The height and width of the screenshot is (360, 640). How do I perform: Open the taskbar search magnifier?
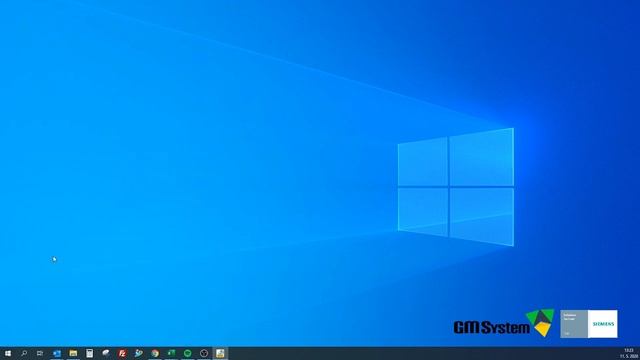(x=24, y=353)
